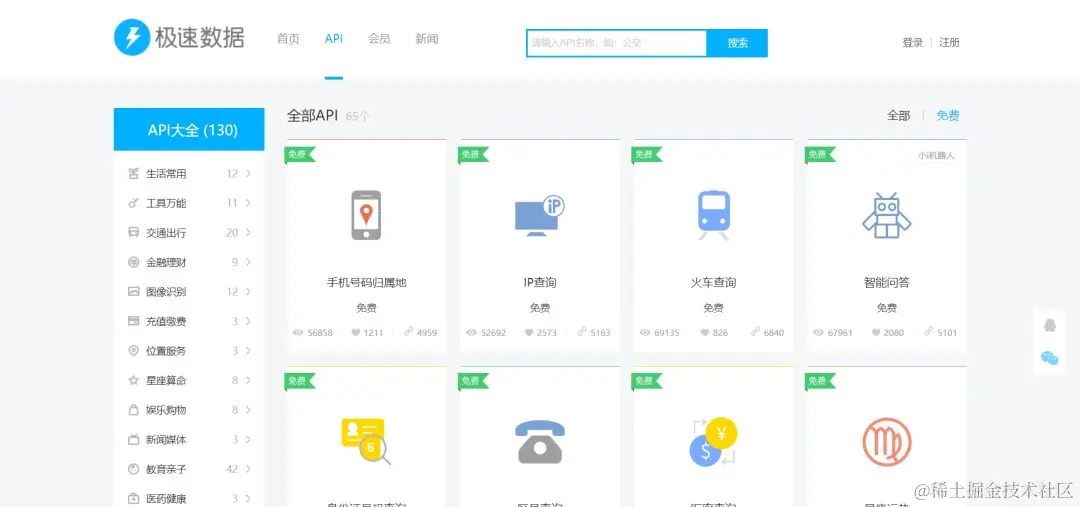
Task: Click the 小i机器人 tag
Action: click(x=936, y=156)
